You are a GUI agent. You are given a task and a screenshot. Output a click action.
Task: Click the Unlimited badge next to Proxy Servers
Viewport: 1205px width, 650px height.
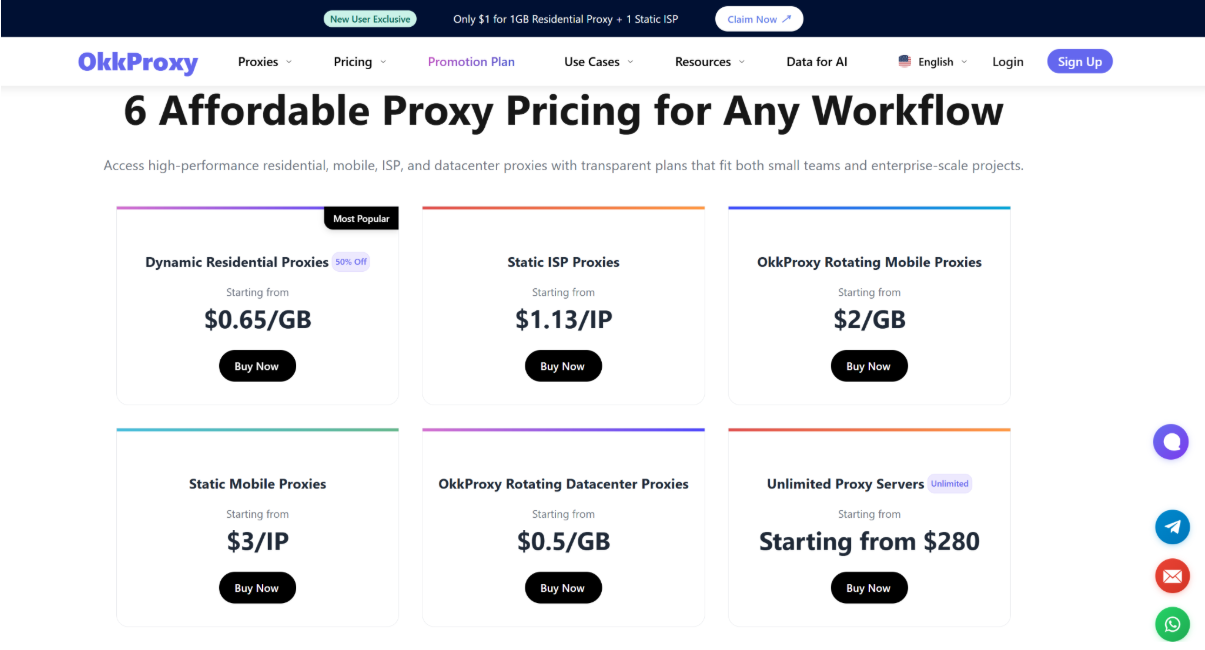(949, 484)
